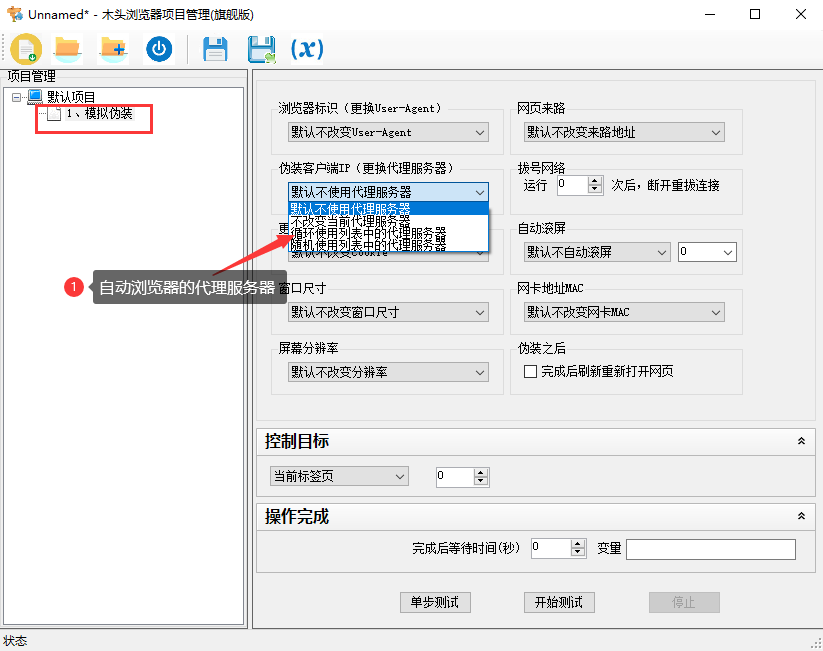Enable 完成后刷新重新打开网页 checkbox
This screenshot has width=823, height=651.
[x=530, y=372]
